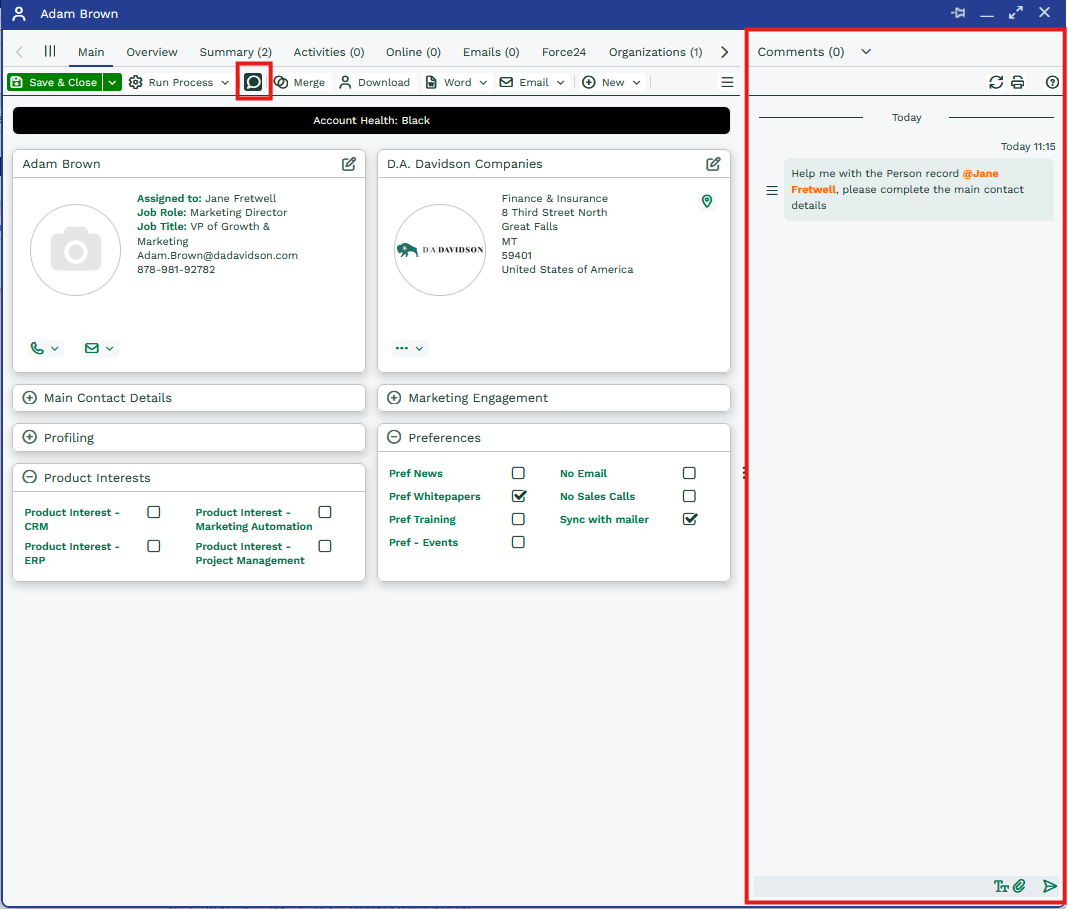Open the Activities (0) tab
1068x909 pixels.
coord(328,52)
